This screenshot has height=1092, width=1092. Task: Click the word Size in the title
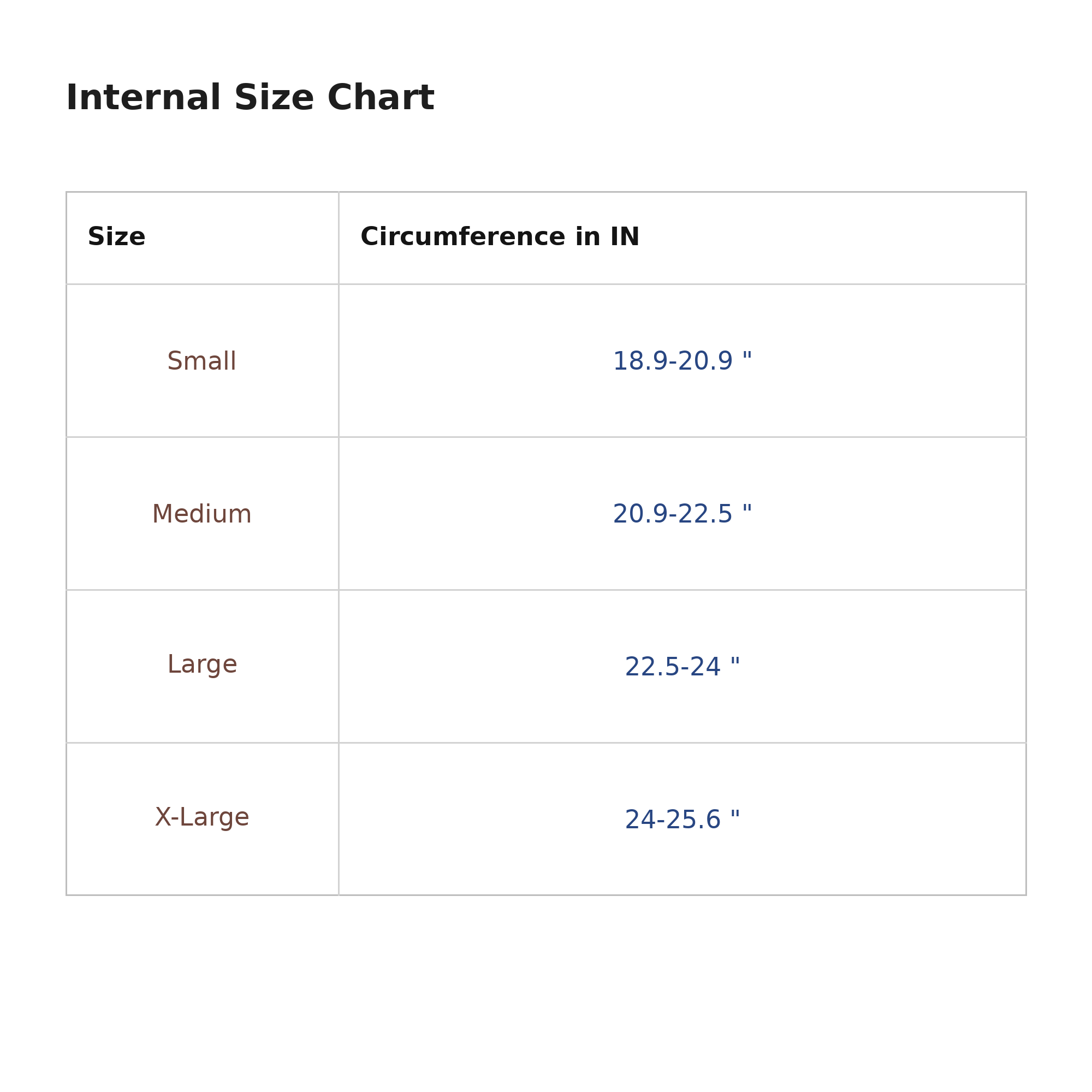pos(274,98)
